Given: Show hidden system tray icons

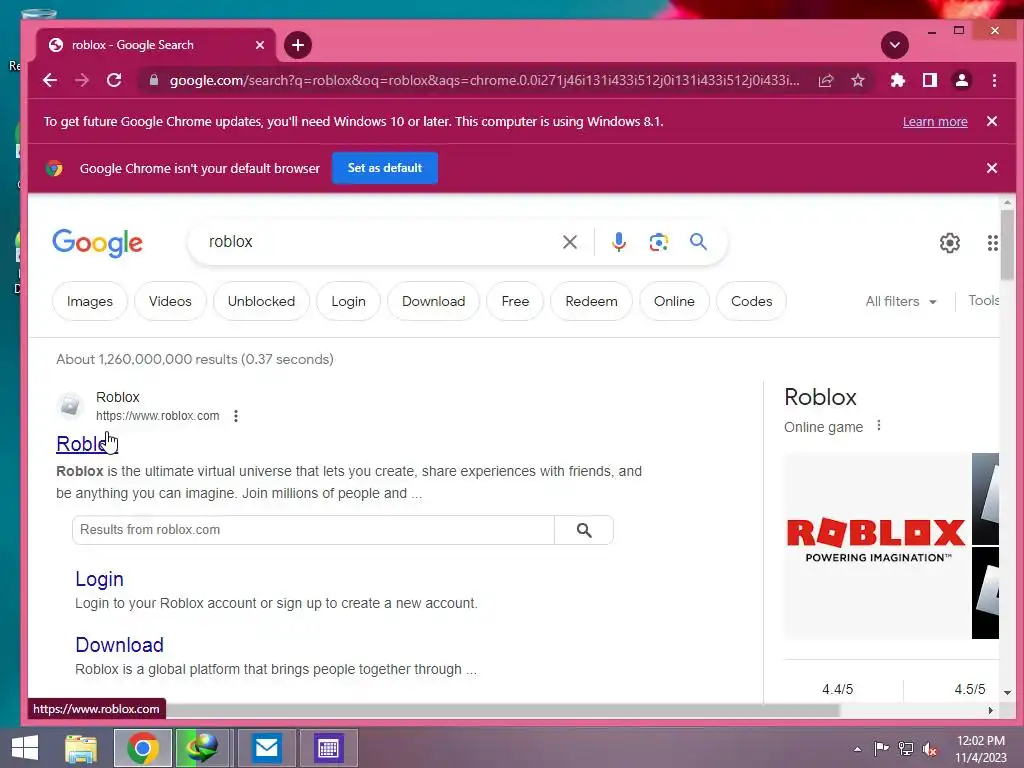Looking at the screenshot, I should coord(857,749).
